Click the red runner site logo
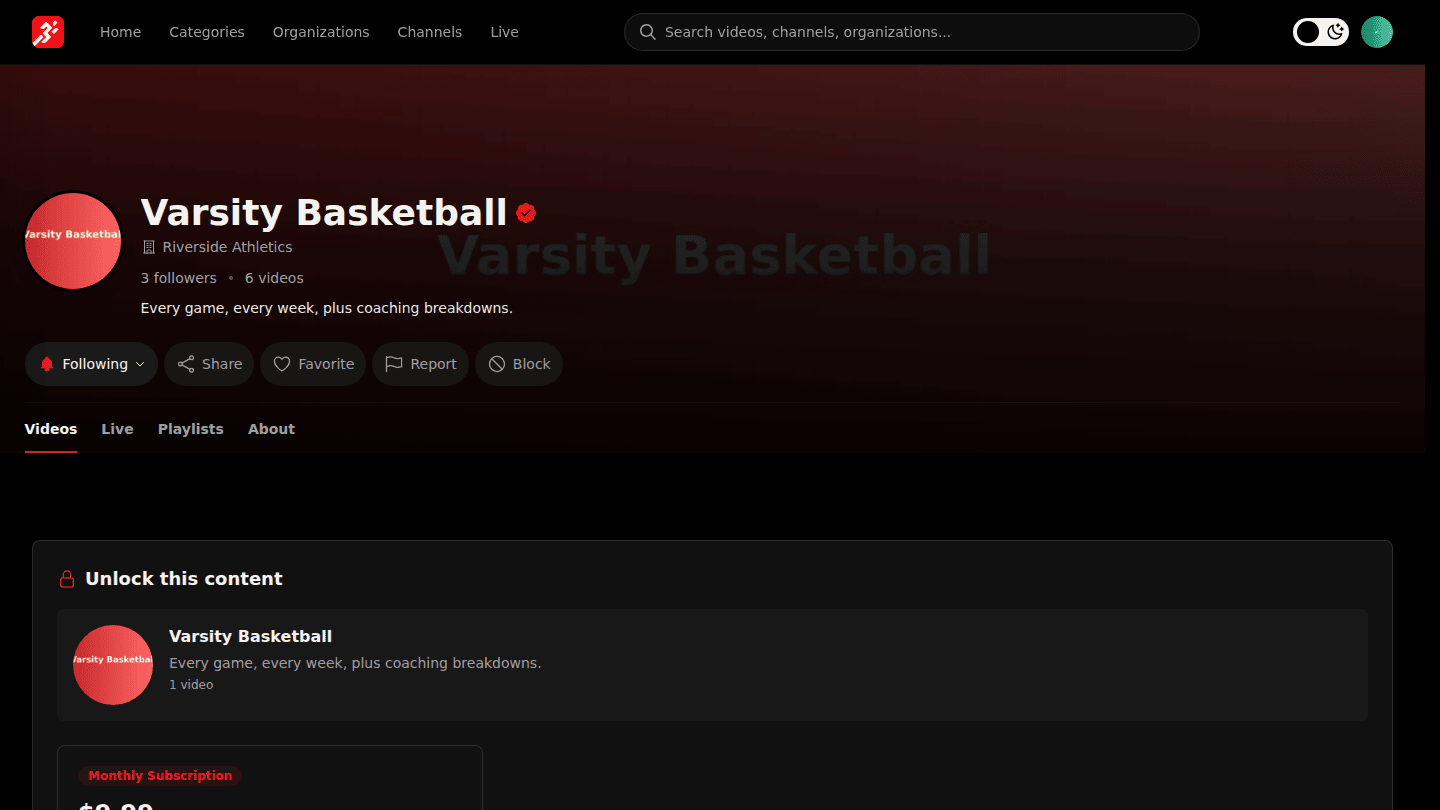 [48, 32]
